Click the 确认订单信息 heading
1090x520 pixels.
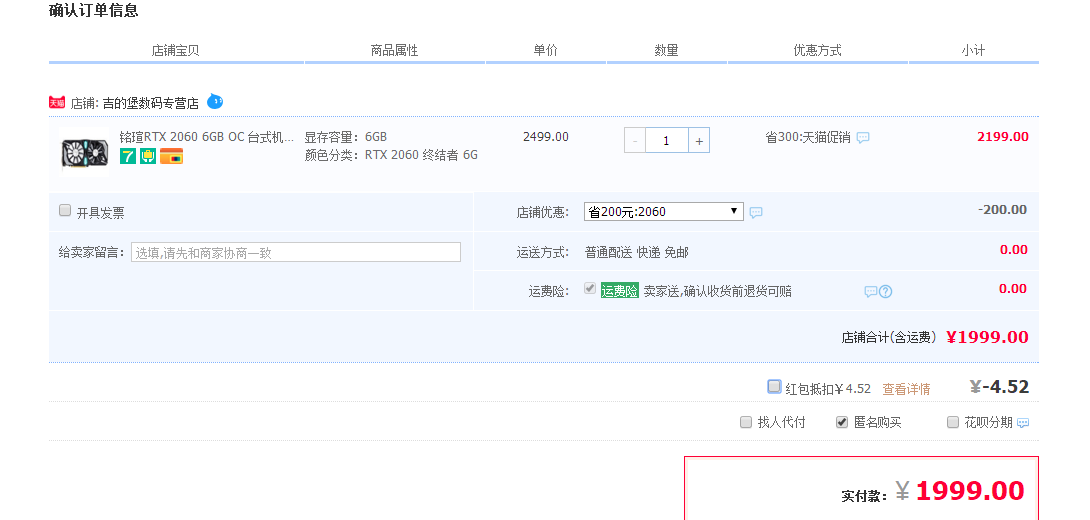(94, 10)
